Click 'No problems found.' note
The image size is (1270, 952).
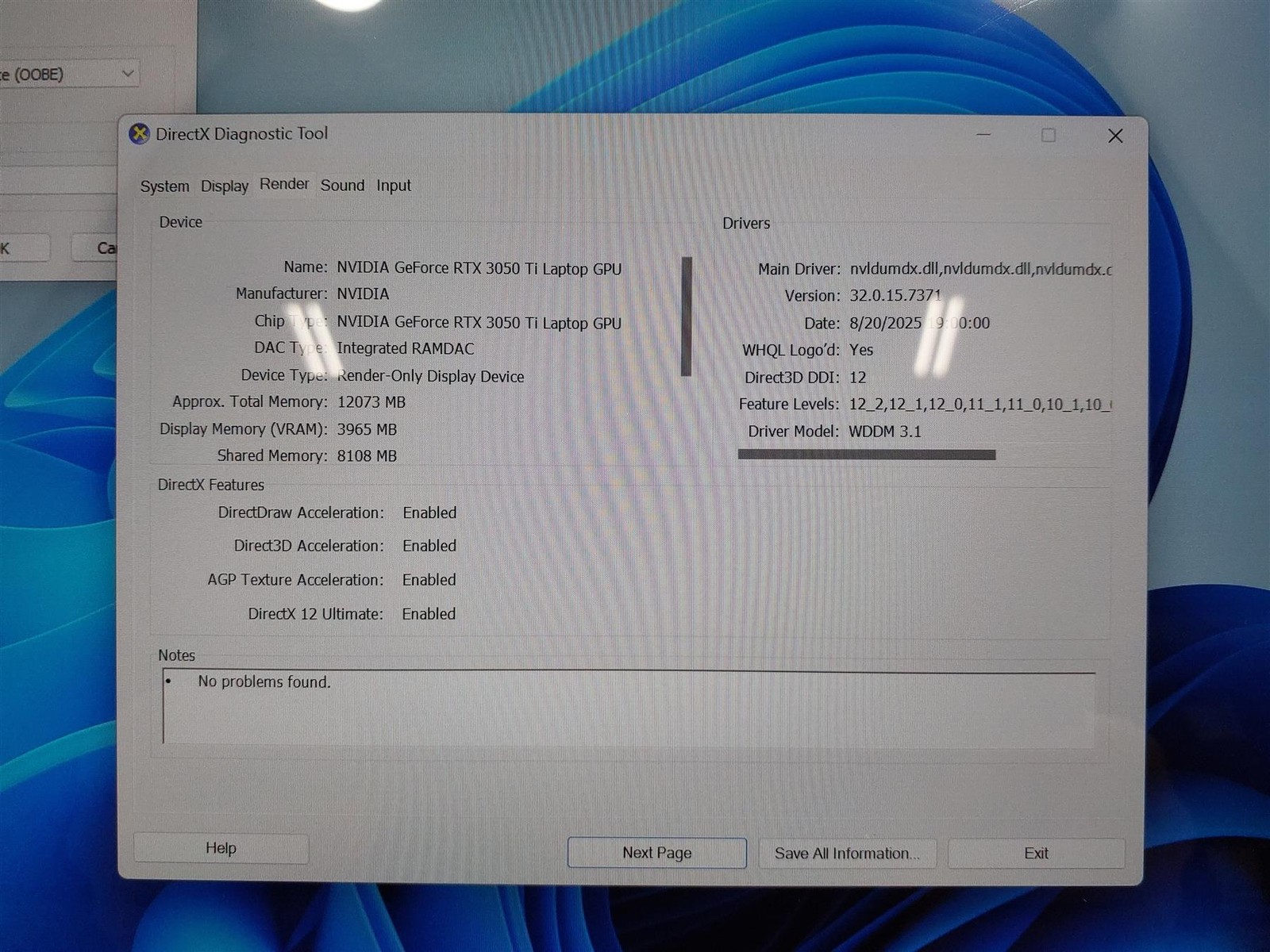[x=264, y=682]
